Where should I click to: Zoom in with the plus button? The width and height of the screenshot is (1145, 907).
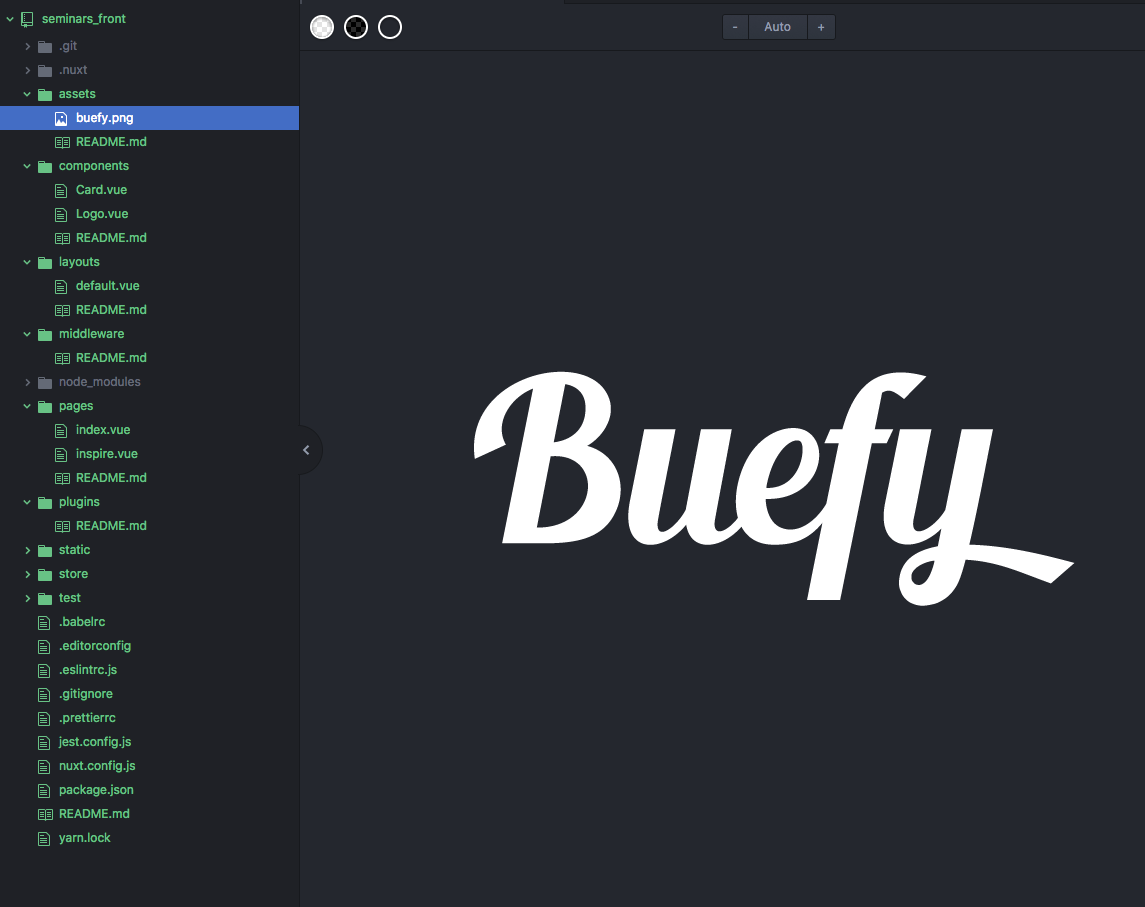821,27
